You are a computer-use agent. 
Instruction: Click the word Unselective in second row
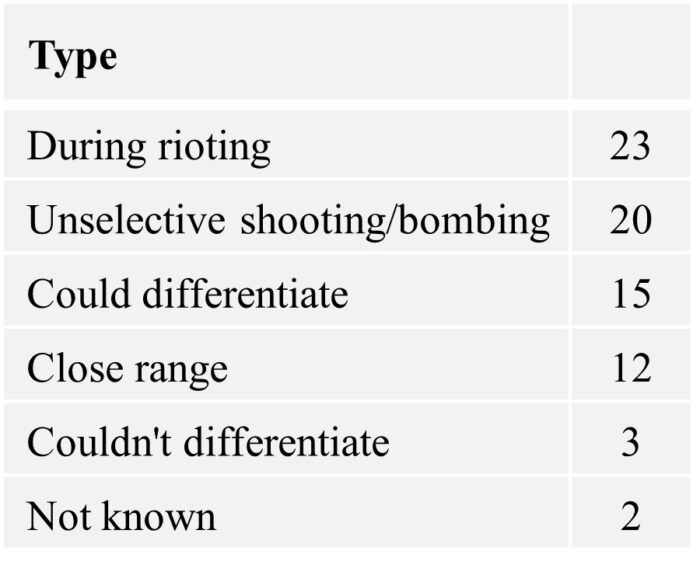click(126, 220)
